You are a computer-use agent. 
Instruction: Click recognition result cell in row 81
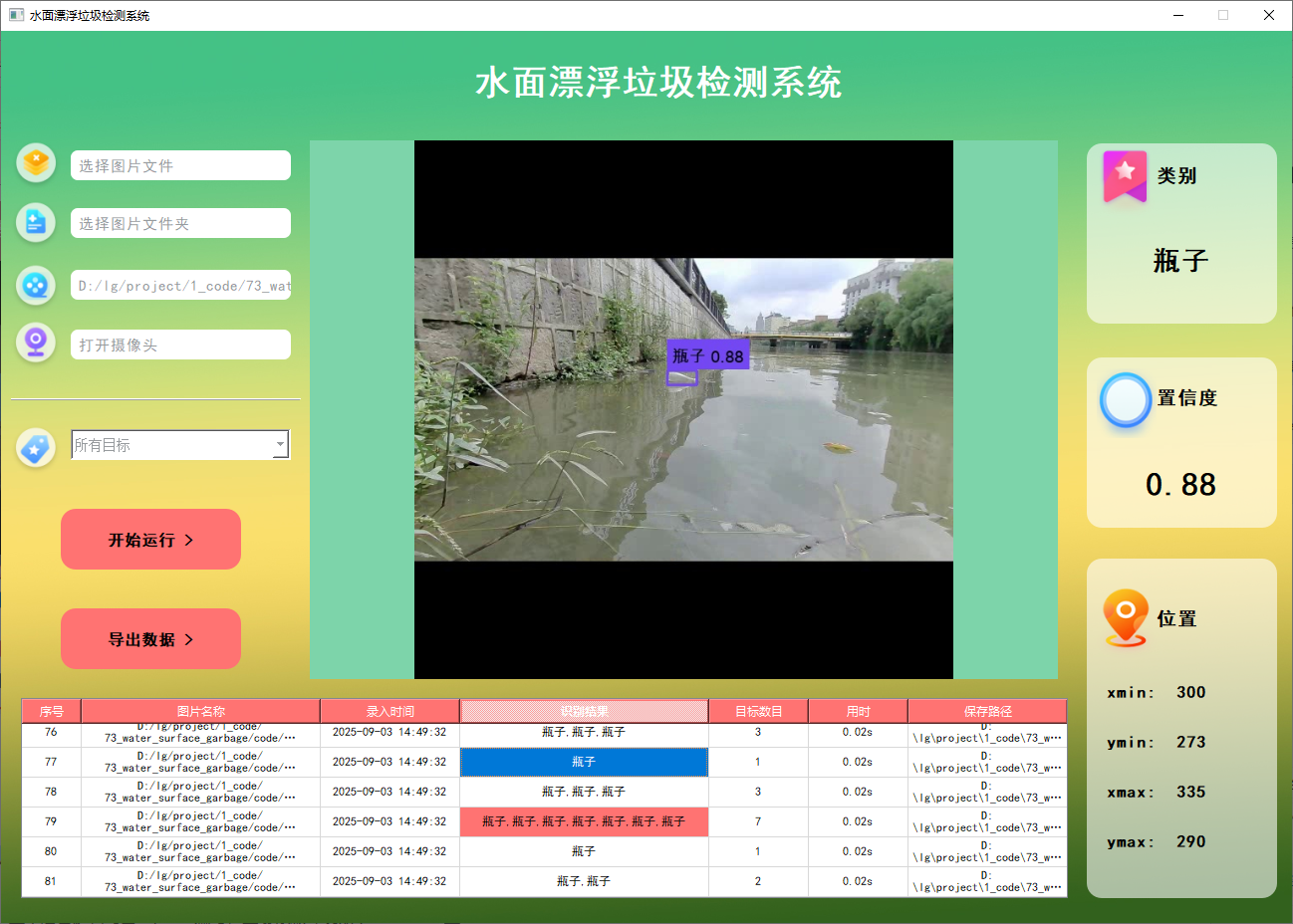pyautogui.click(x=584, y=881)
